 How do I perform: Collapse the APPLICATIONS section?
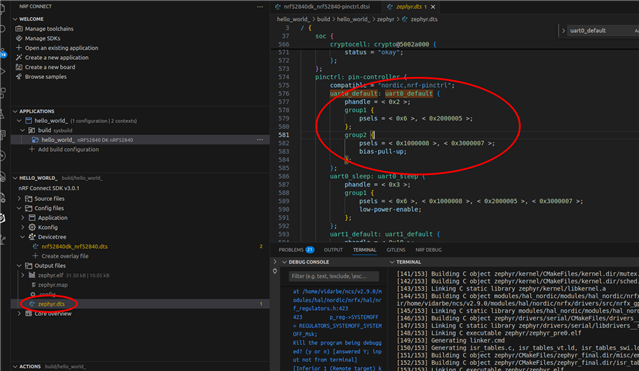[15, 111]
